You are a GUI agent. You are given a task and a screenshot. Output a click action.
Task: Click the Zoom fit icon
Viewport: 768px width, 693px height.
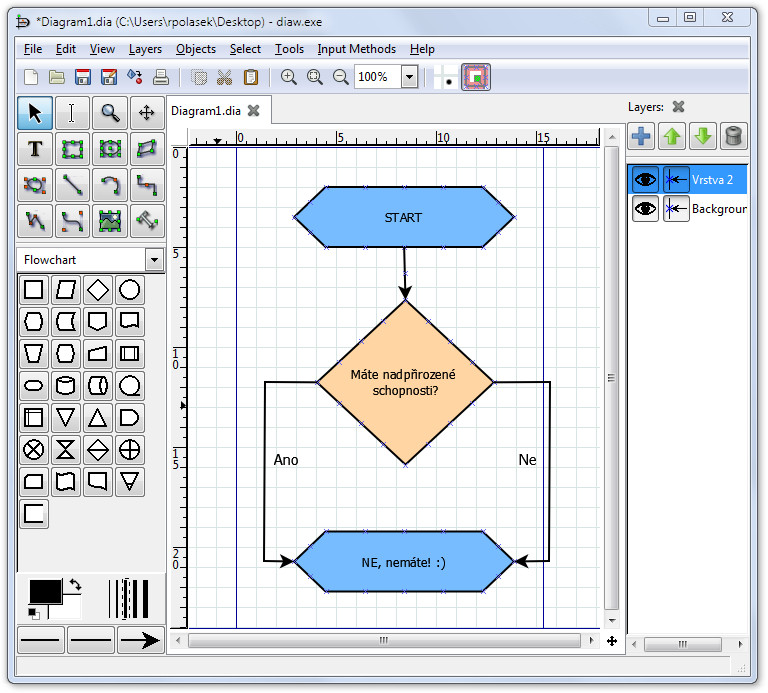pyautogui.click(x=314, y=77)
